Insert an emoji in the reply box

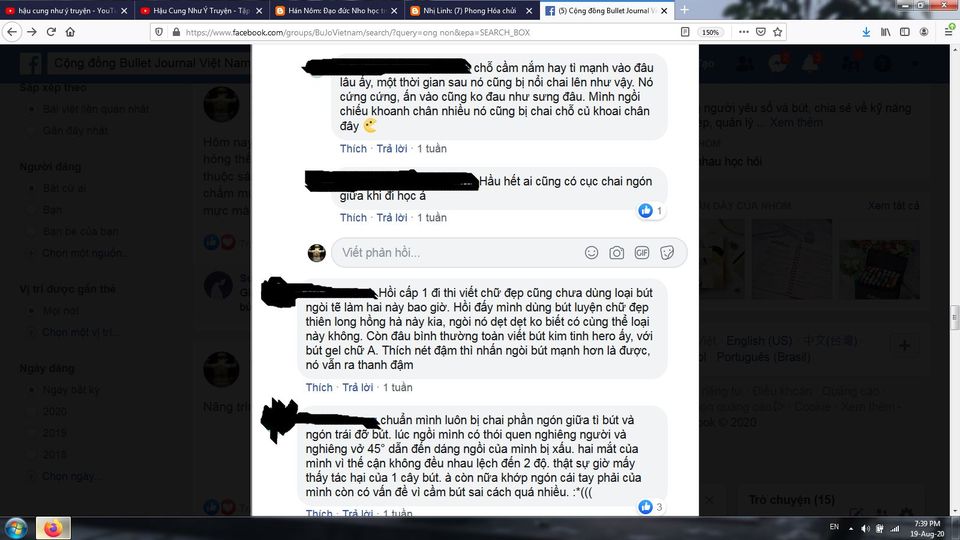pyautogui.click(x=591, y=253)
